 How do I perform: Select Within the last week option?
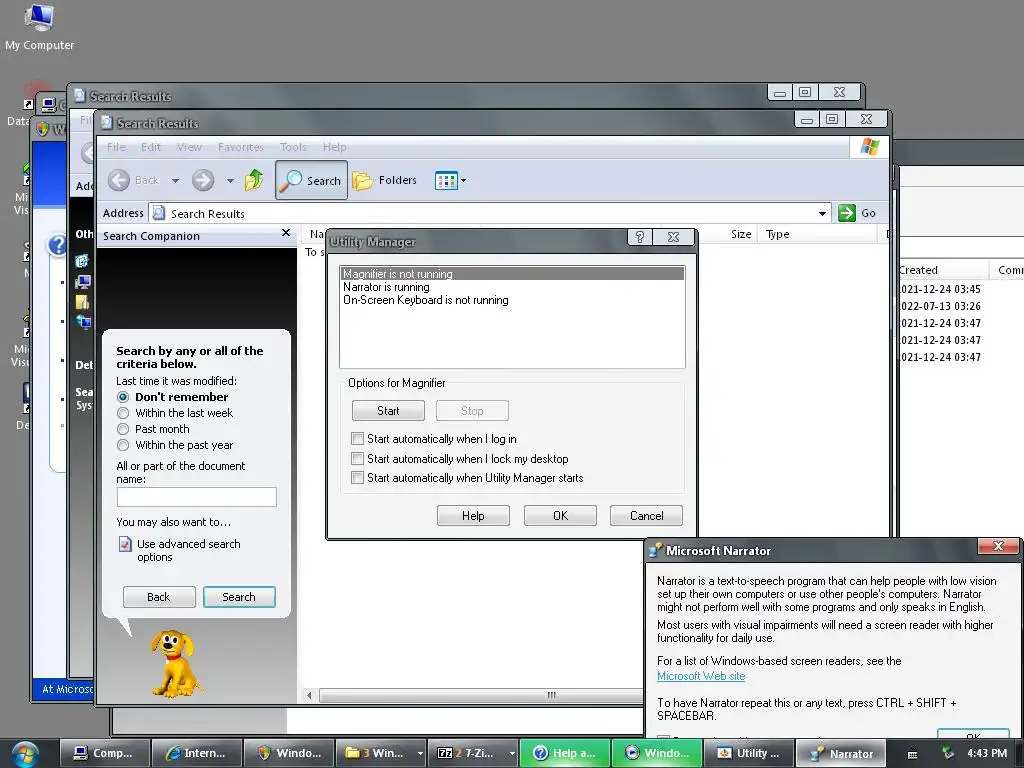123,413
